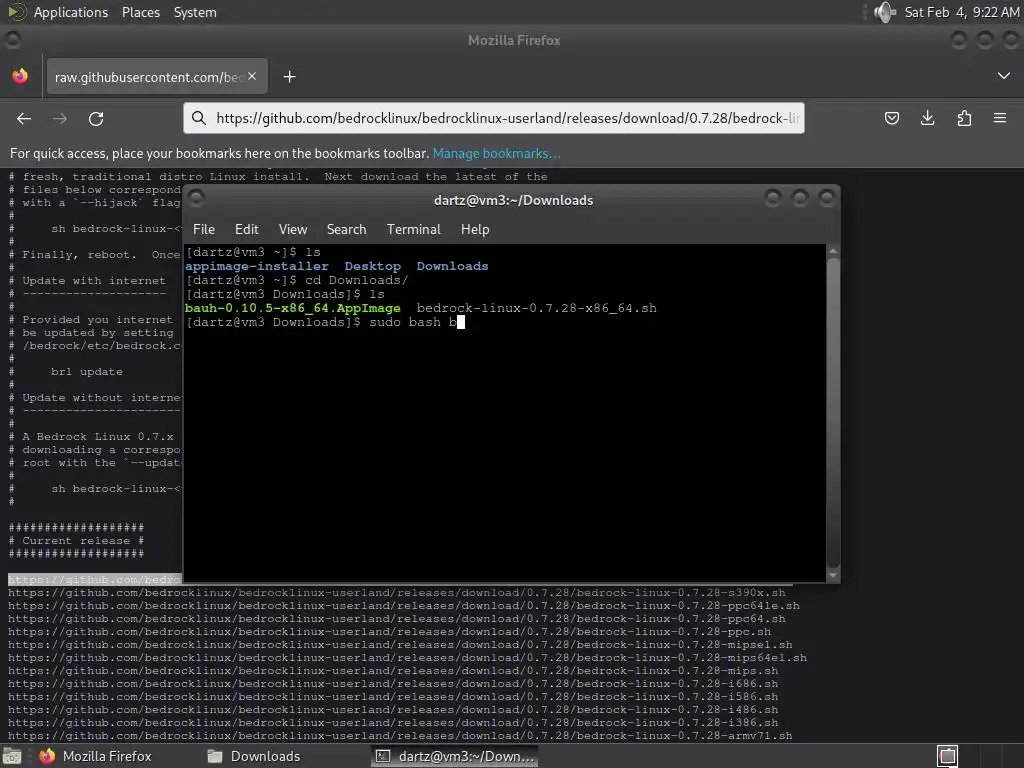Viewport: 1024px width, 768px height.
Task: Click the mipsel.sh download URL
Action: [x=400, y=645]
